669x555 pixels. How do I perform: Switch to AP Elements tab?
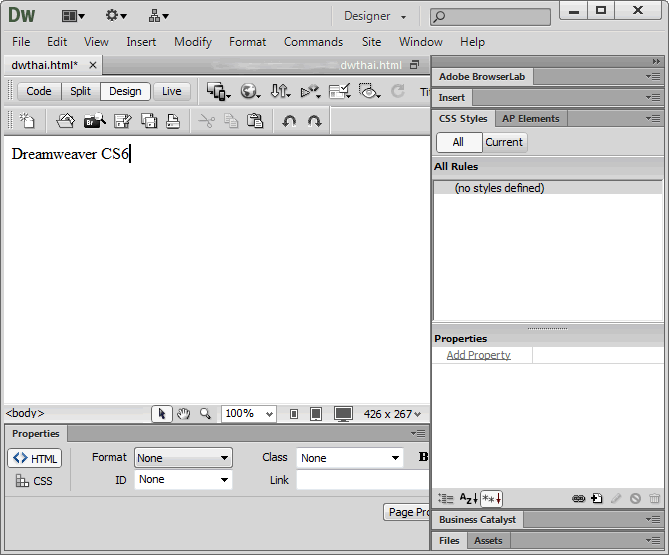click(x=531, y=119)
